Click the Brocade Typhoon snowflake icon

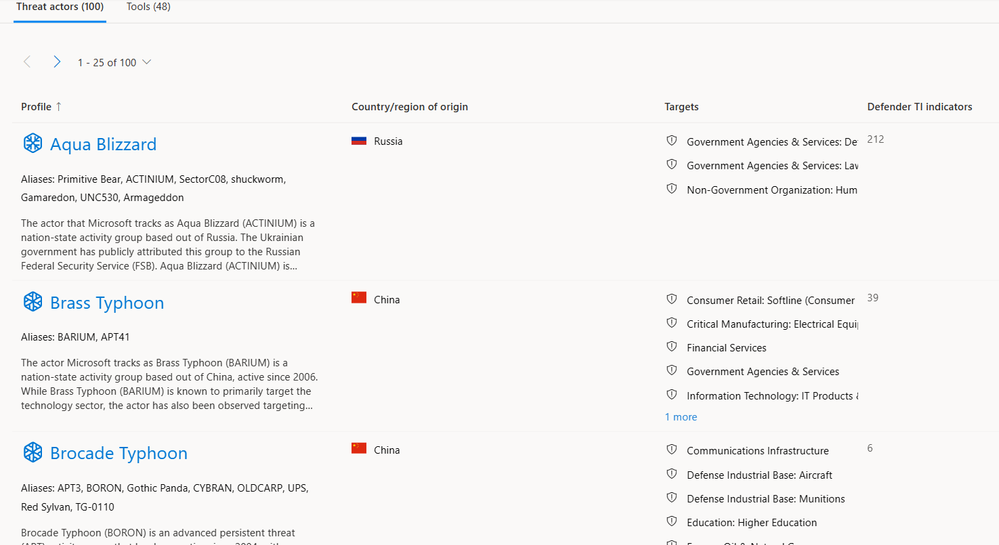coord(32,452)
